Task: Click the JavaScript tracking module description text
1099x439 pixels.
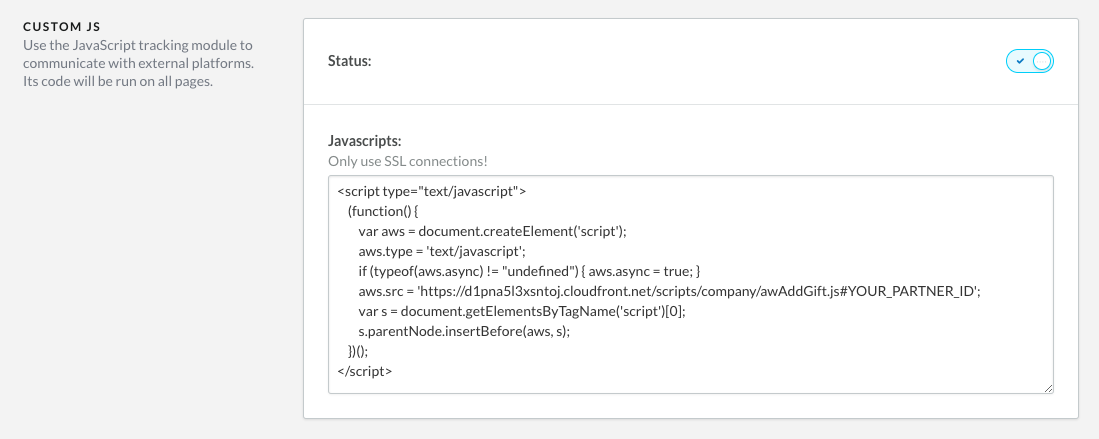Action: (x=138, y=63)
